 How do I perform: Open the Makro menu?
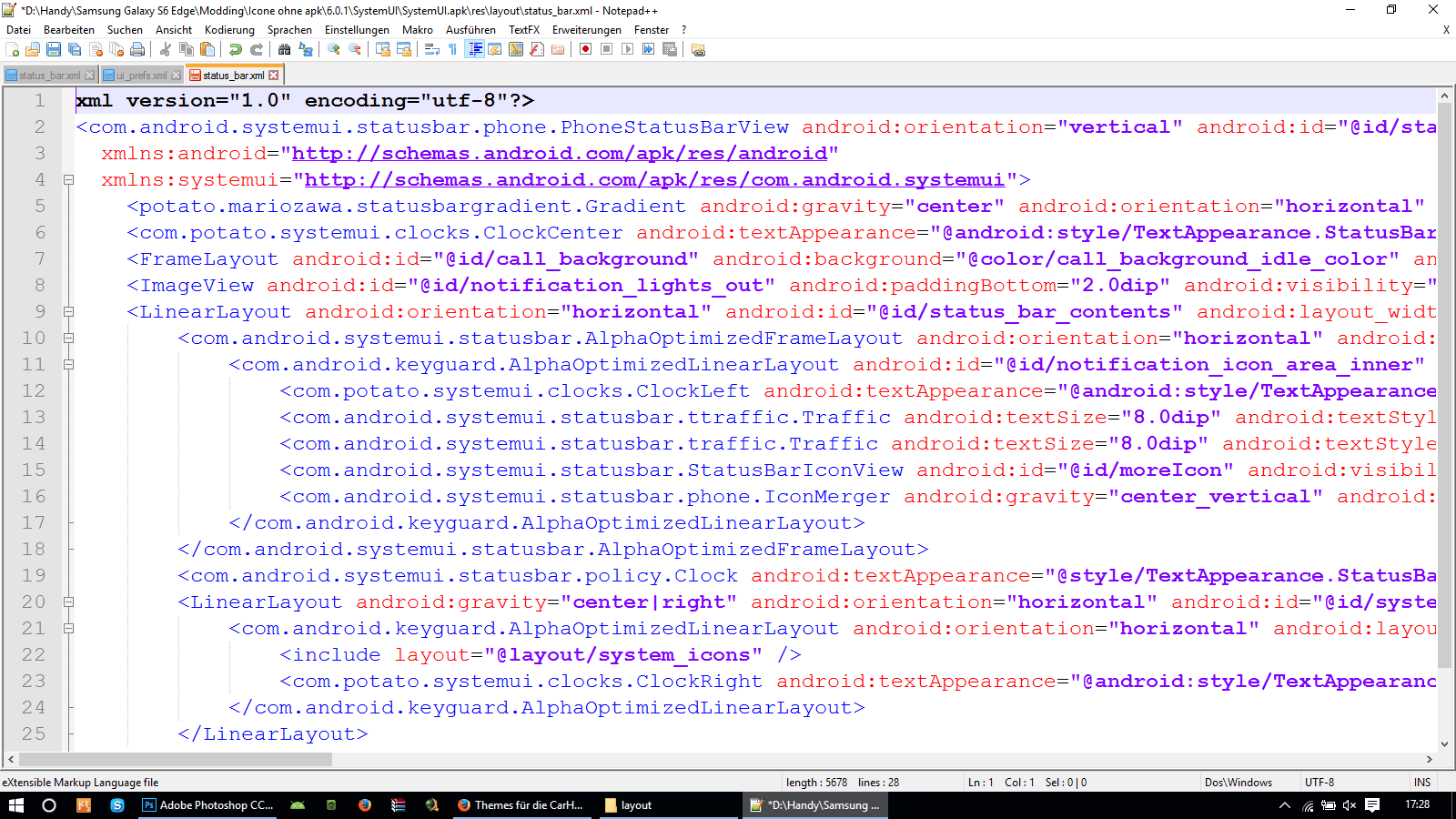point(418,30)
